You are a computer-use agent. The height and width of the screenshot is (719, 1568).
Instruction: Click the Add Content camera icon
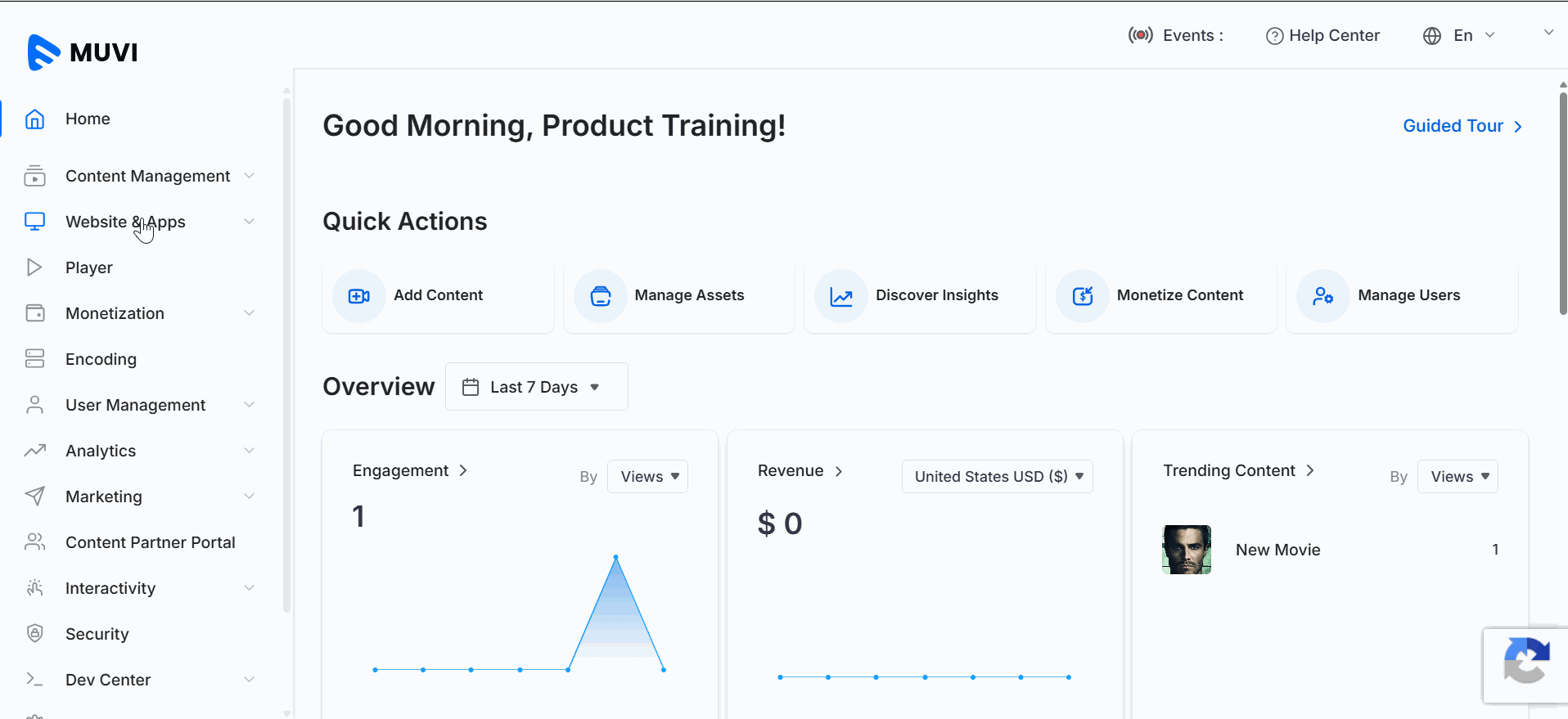(358, 296)
